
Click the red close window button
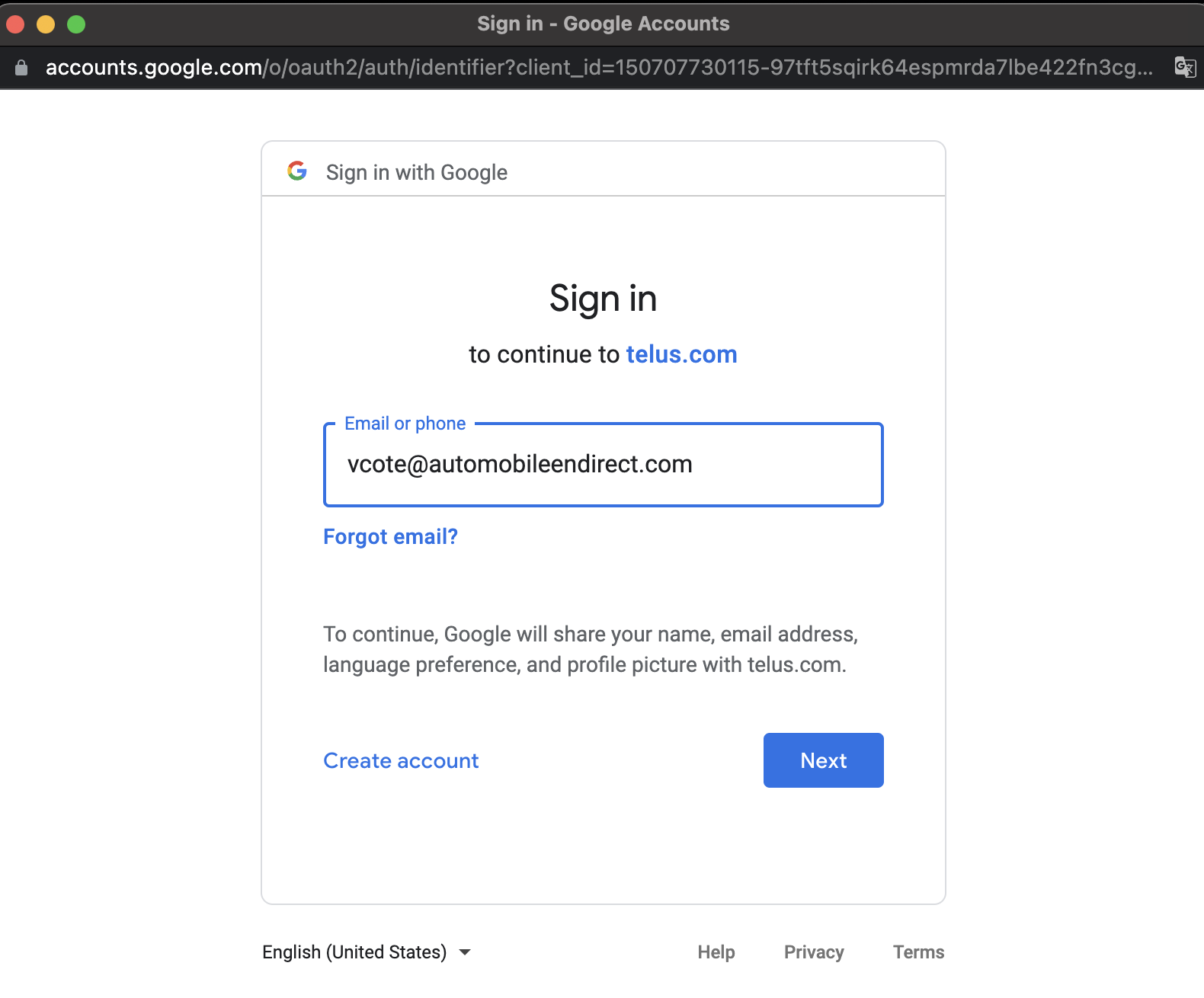point(15,24)
